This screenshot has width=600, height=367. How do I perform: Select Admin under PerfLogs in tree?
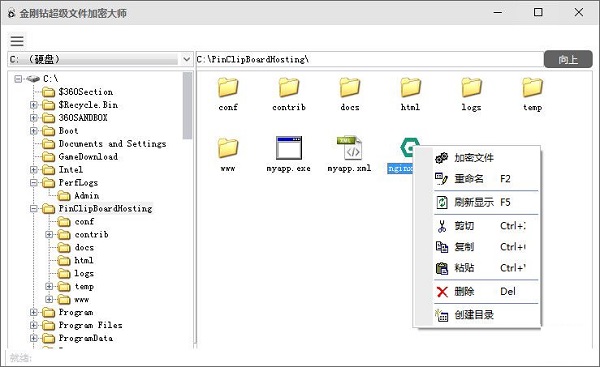[87, 196]
